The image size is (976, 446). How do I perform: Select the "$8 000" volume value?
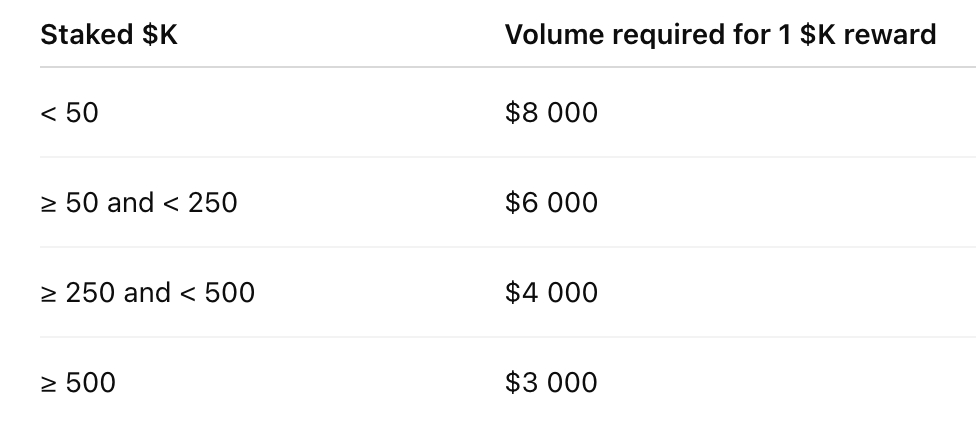click(x=551, y=113)
